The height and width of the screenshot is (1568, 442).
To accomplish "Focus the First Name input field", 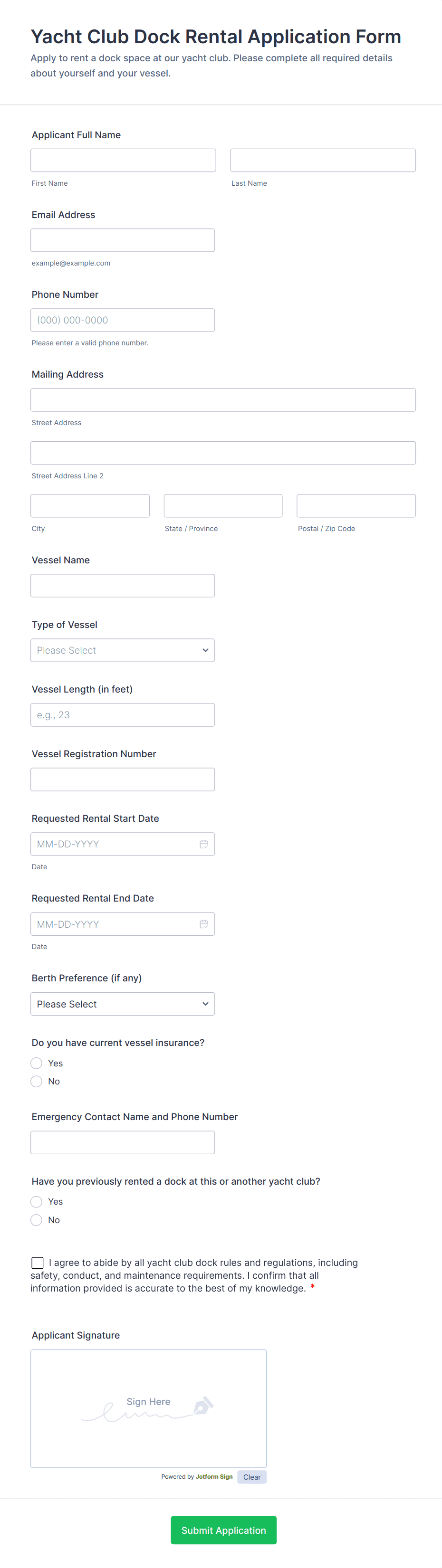I will point(123,160).
